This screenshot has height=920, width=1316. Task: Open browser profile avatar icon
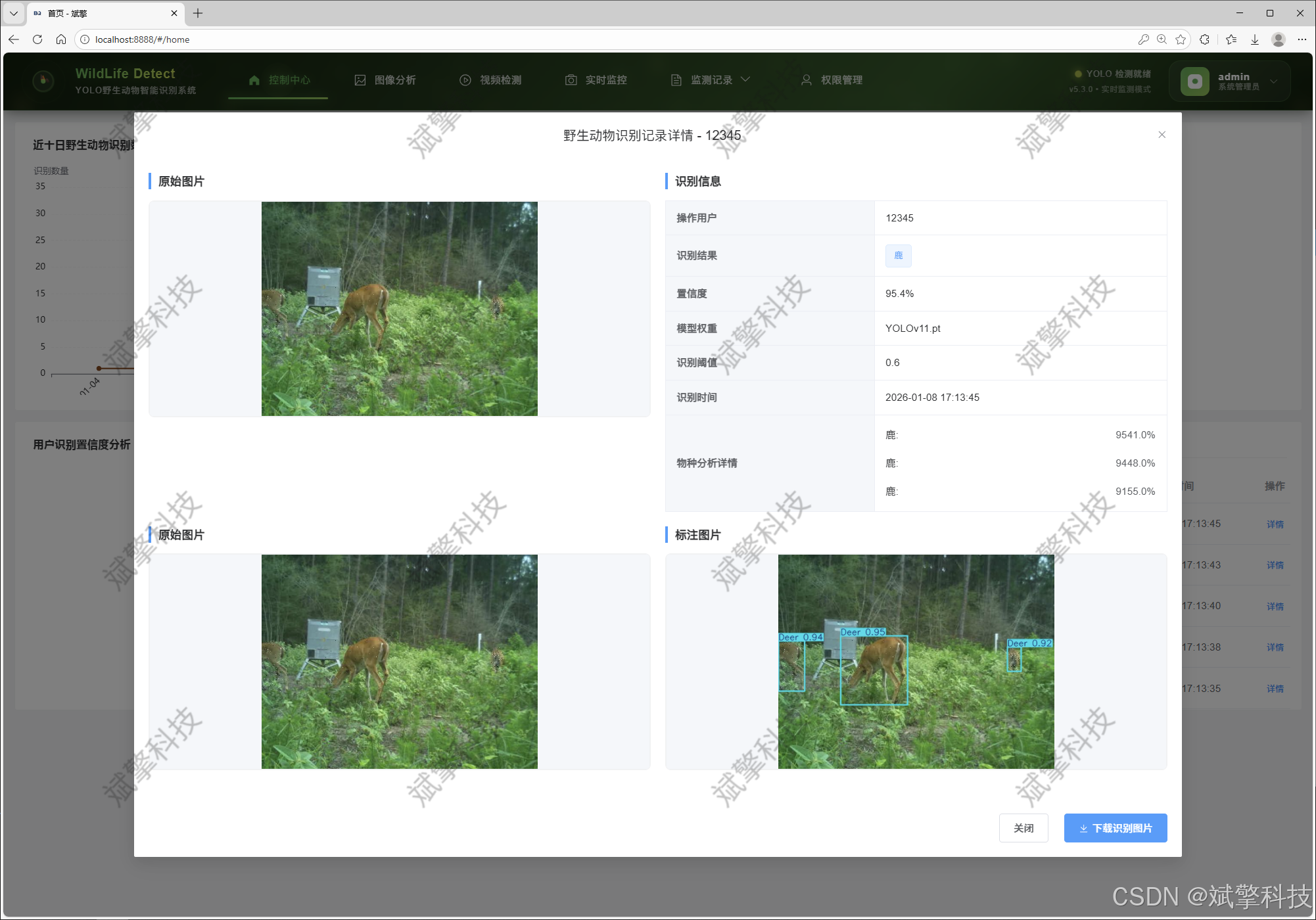1278,39
